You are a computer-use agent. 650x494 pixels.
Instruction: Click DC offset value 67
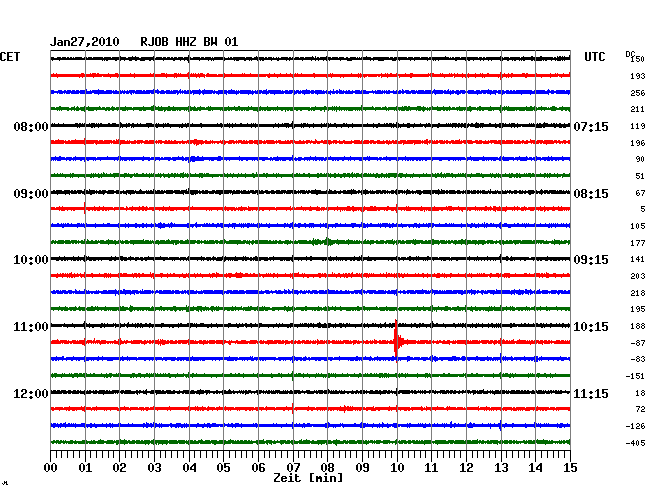pos(640,193)
